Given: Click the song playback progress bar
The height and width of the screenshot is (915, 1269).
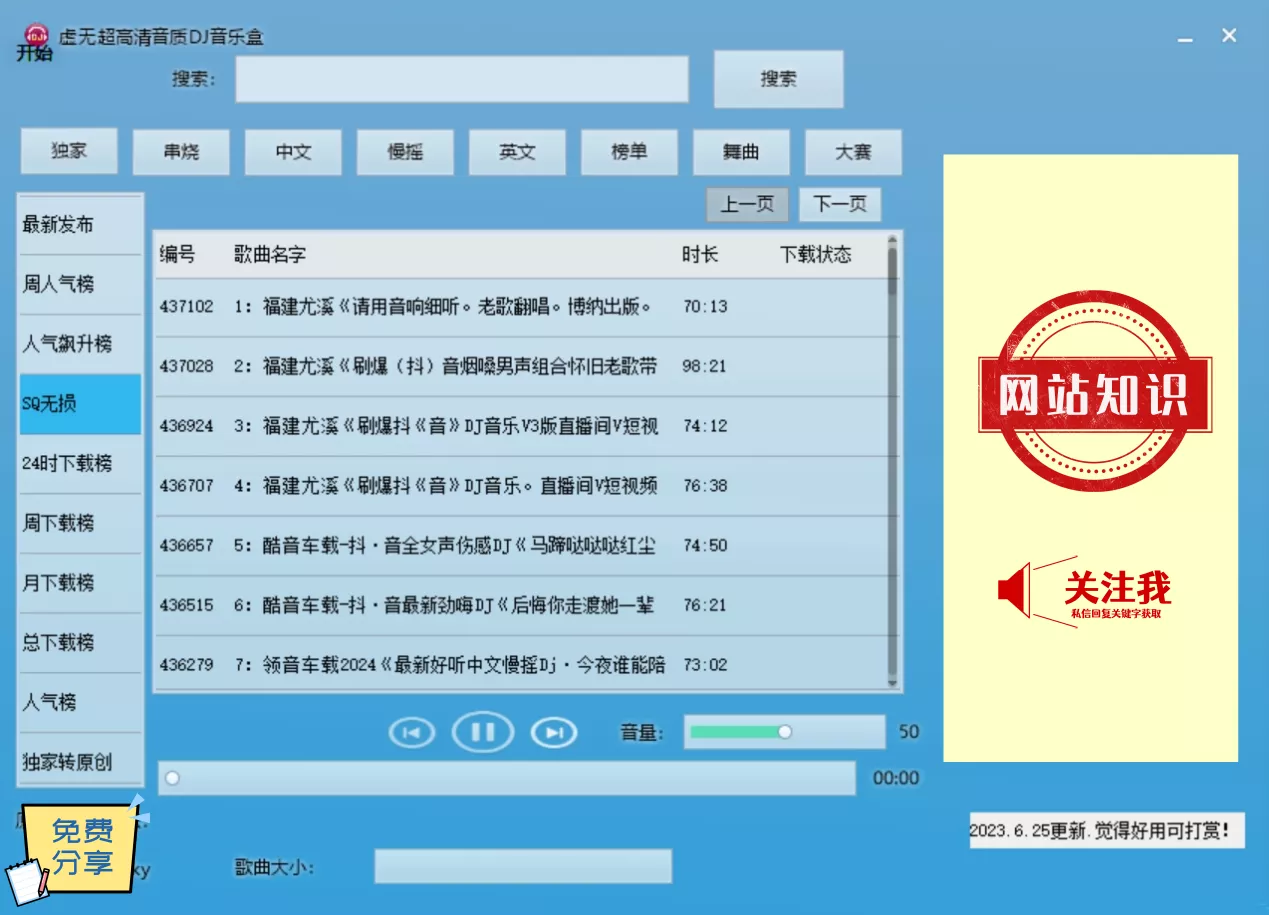Looking at the screenshot, I should (x=506, y=778).
